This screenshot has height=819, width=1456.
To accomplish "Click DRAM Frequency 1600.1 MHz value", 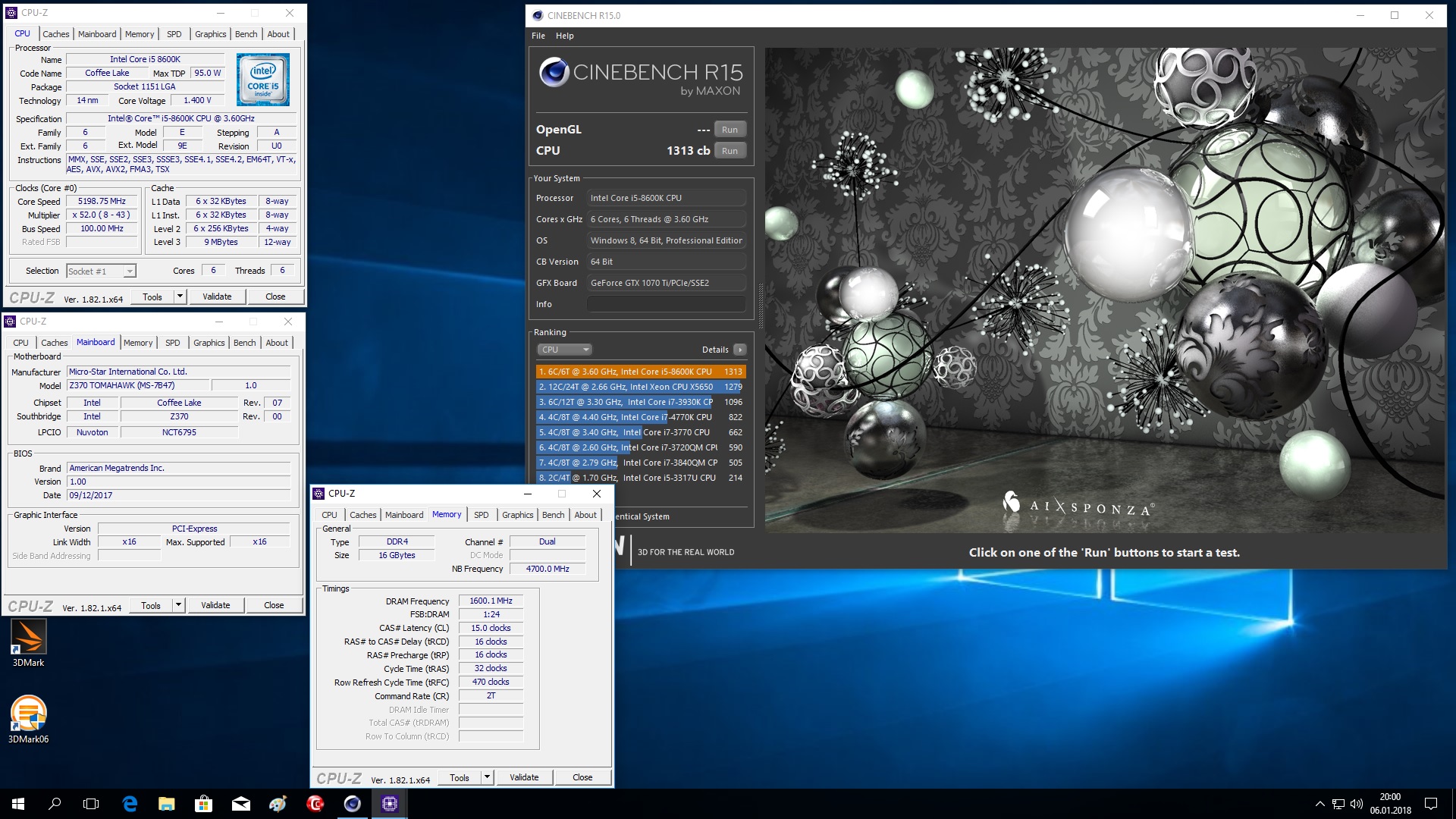I will click(x=491, y=601).
